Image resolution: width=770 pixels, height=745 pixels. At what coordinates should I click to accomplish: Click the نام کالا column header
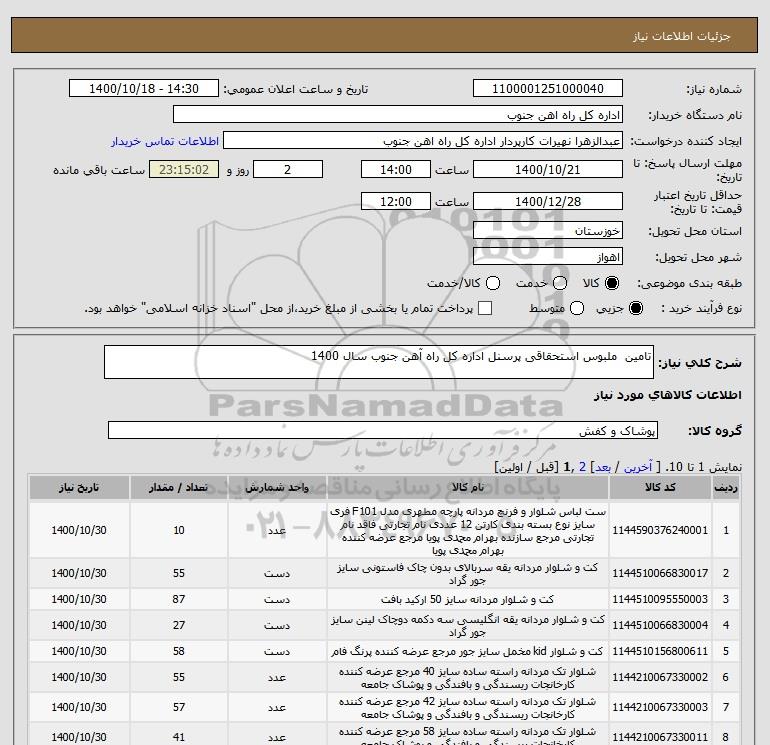click(x=468, y=487)
